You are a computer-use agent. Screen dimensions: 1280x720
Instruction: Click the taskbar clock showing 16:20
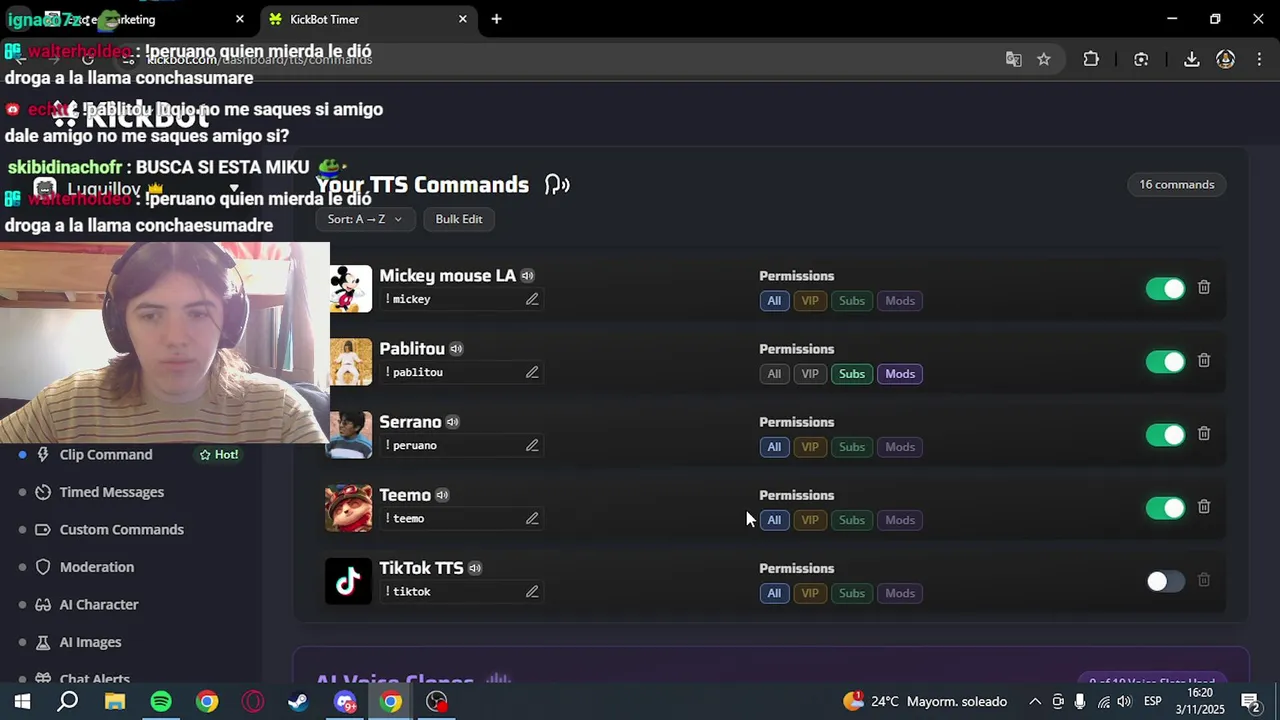(x=1200, y=701)
